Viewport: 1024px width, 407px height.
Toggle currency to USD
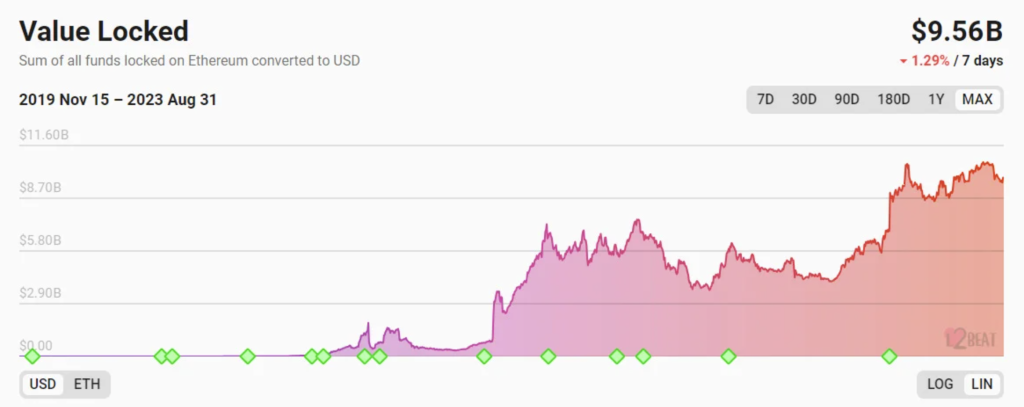click(43, 384)
